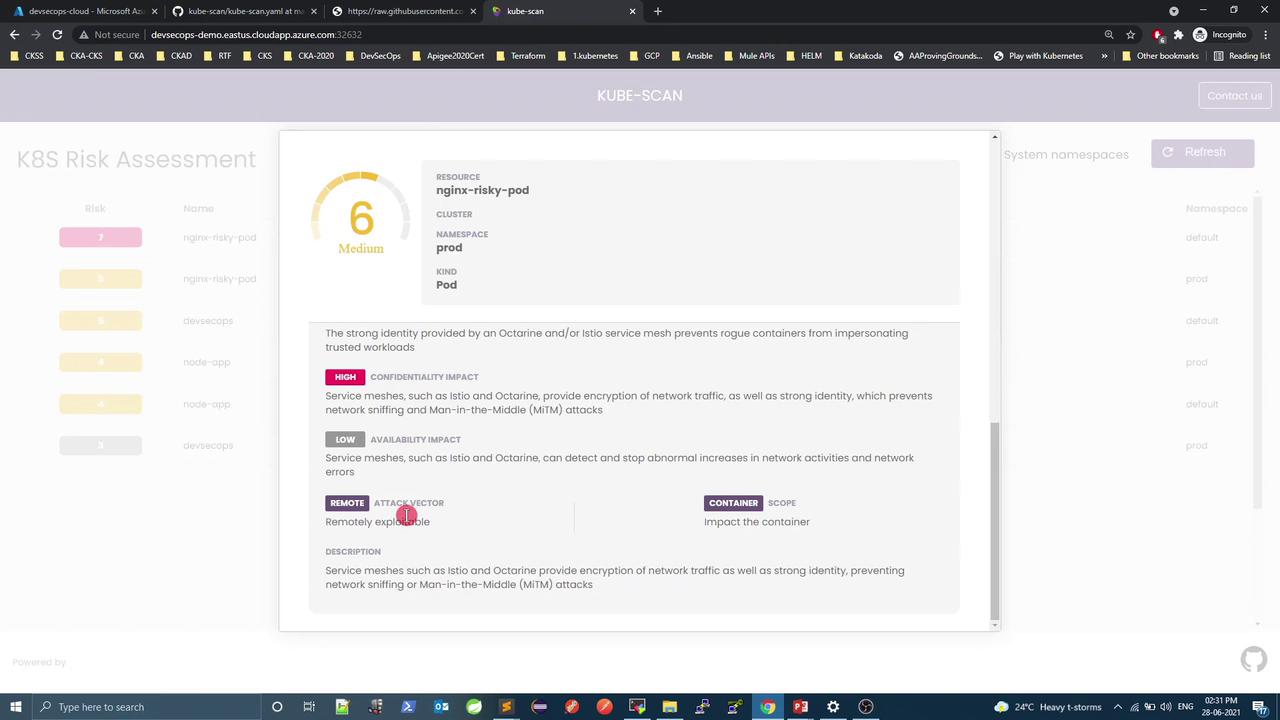This screenshot has height=720, width=1280.
Task: Open the Extensions puzzle icon
Action: point(1178,34)
